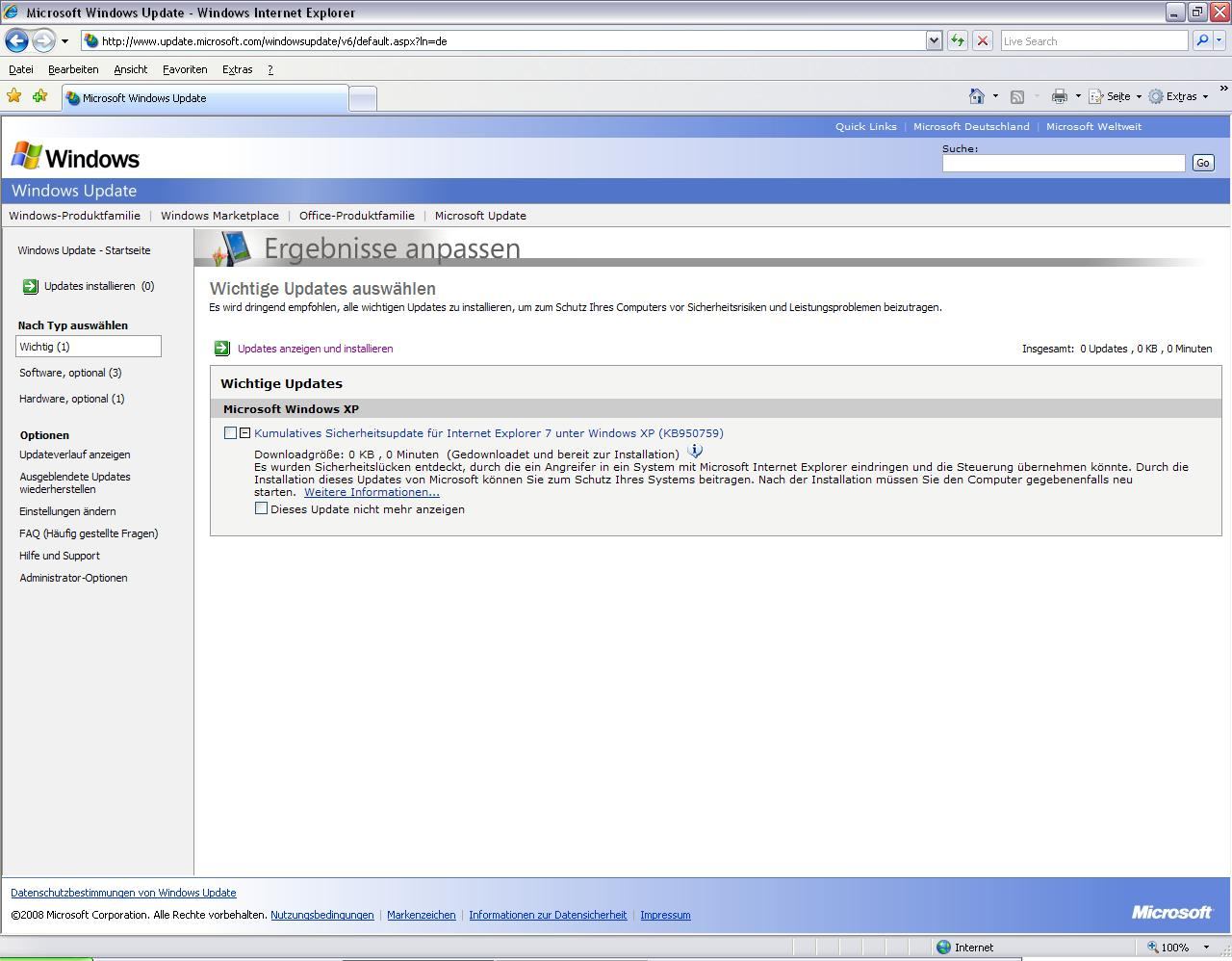Click the Print icon
The image size is (1232, 961).
click(x=1060, y=96)
